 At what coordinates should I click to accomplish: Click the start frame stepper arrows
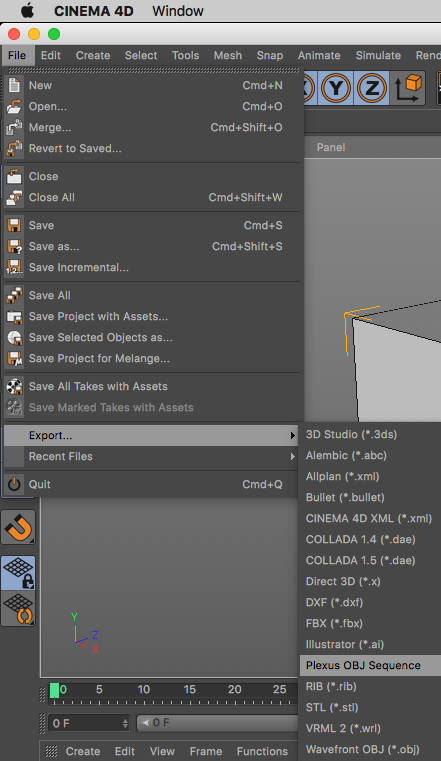click(125, 723)
